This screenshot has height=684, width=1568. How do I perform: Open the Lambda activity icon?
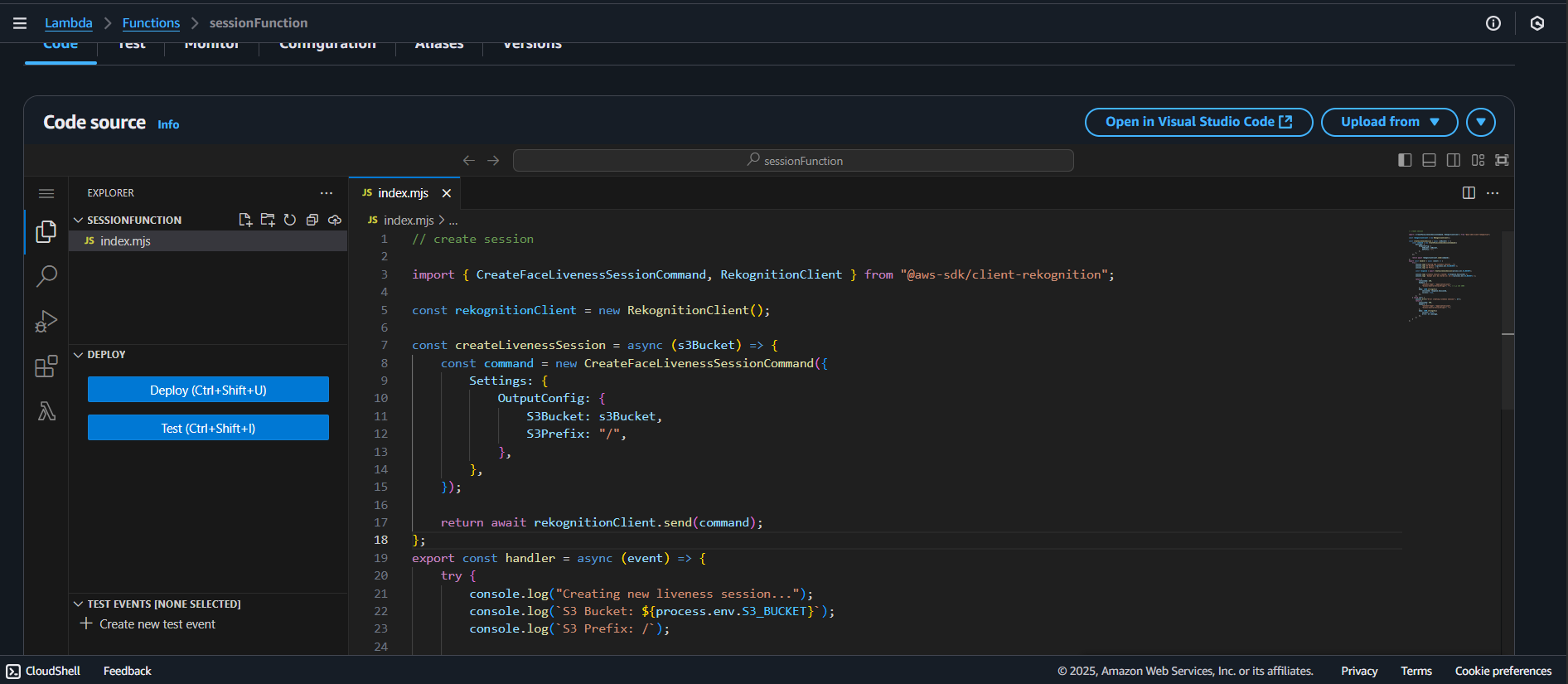(x=46, y=410)
